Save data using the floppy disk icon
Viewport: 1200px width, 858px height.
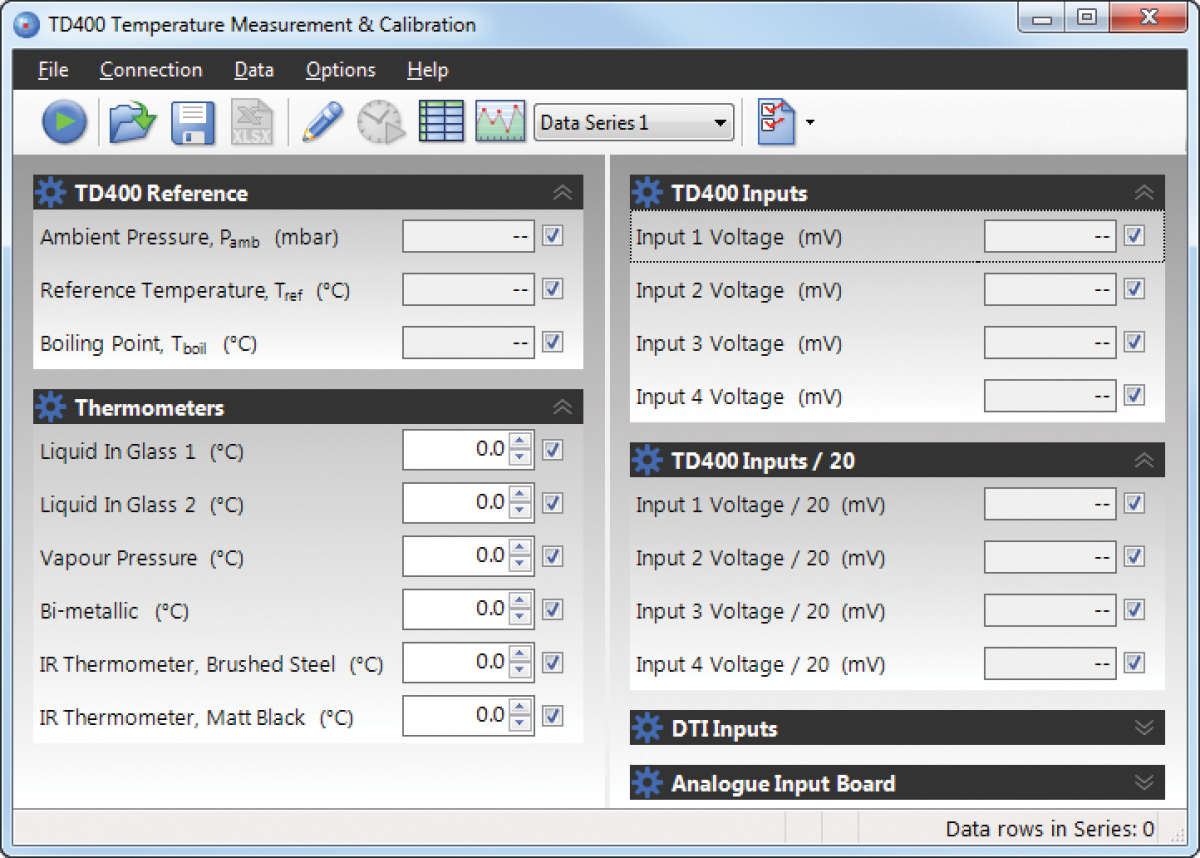click(193, 123)
